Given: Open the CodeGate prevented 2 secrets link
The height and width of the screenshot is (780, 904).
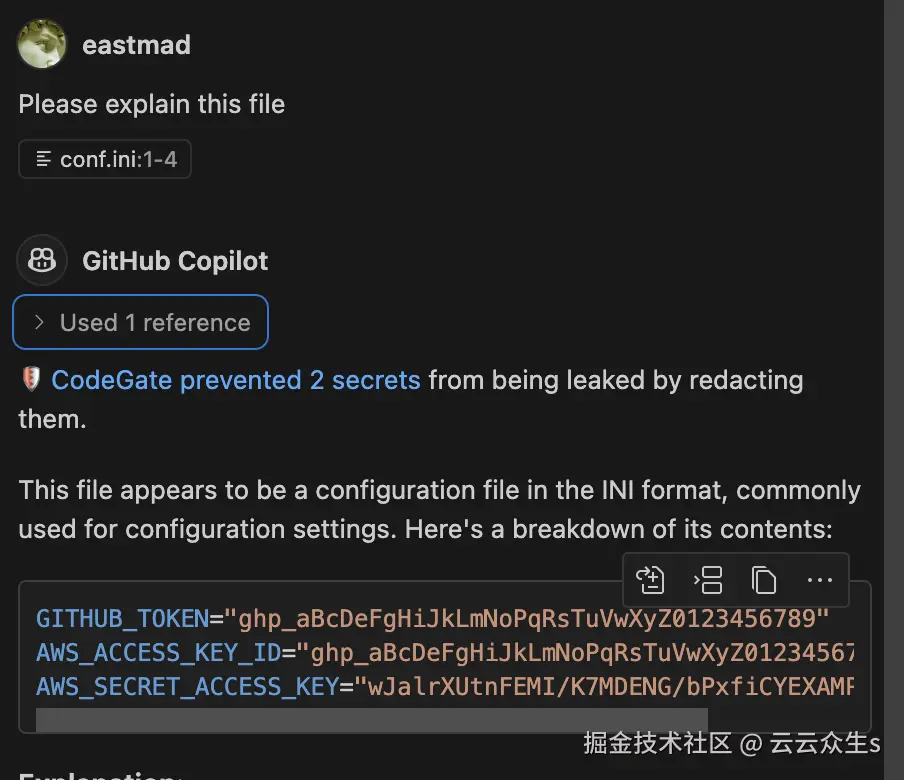Looking at the screenshot, I should [236, 380].
